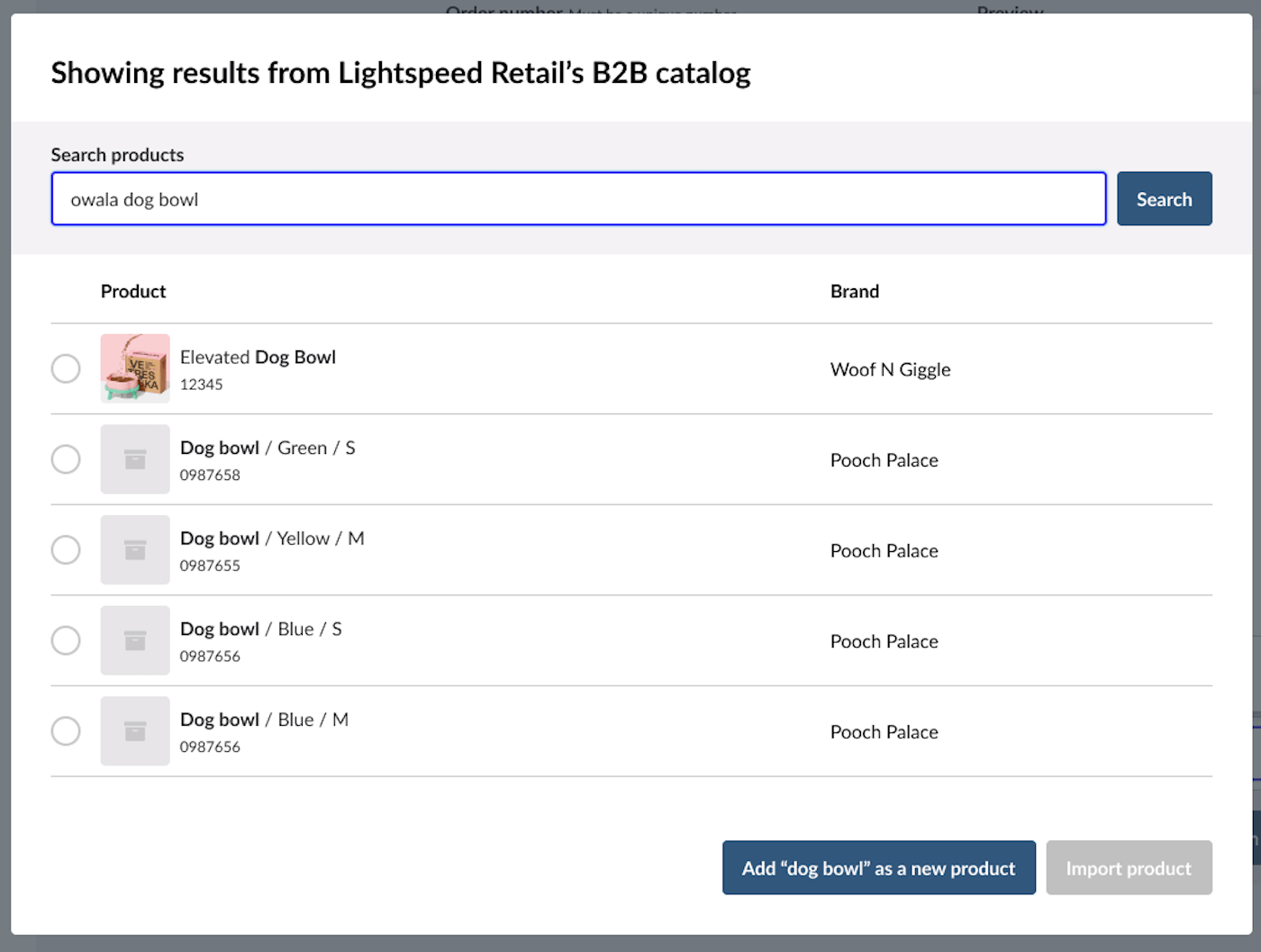Select the Elevated Dog Bowl radio button
Image resolution: width=1261 pixels, height=952 pixels.
pos(66,368)
